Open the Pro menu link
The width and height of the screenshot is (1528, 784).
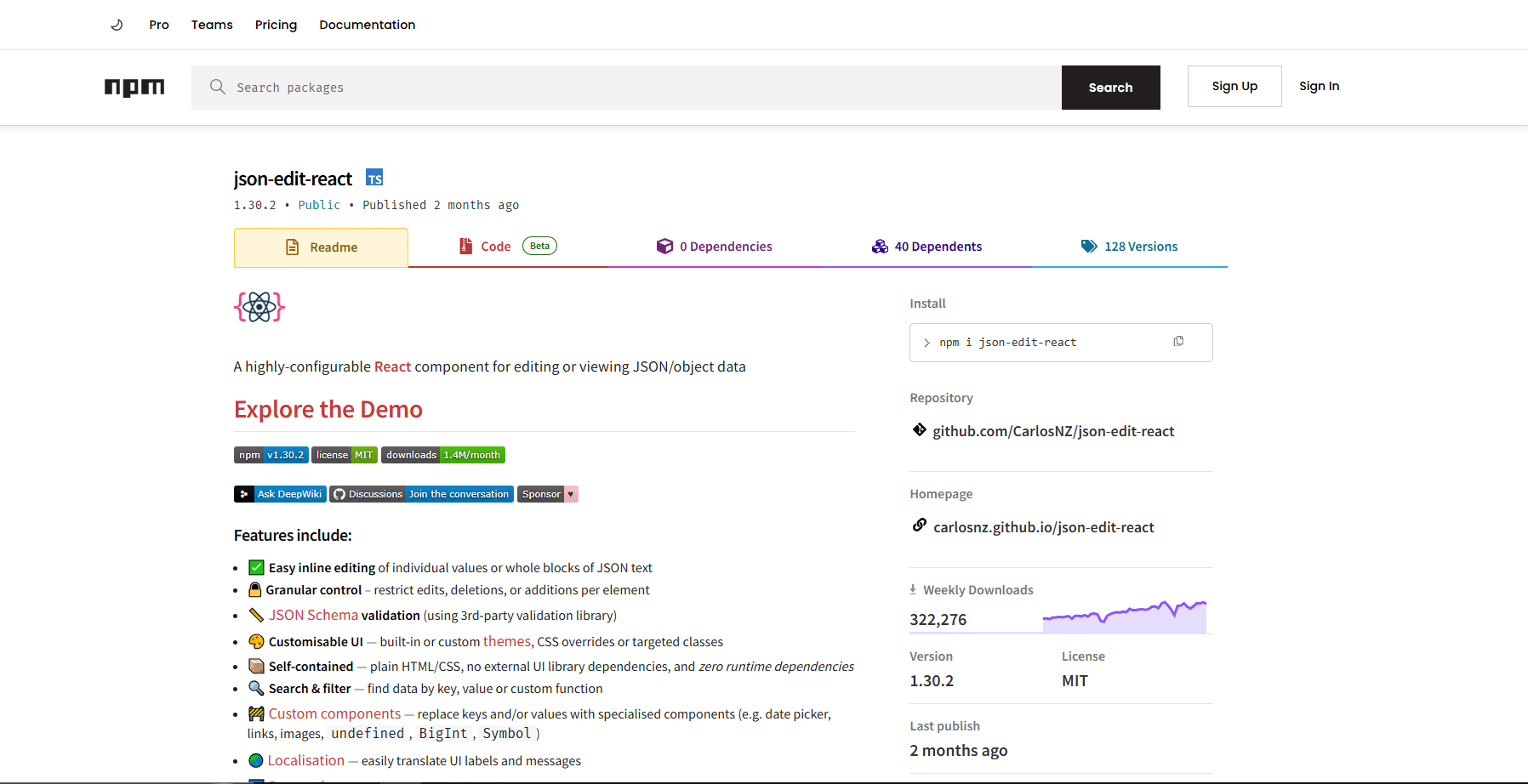(x=159, y=25)
